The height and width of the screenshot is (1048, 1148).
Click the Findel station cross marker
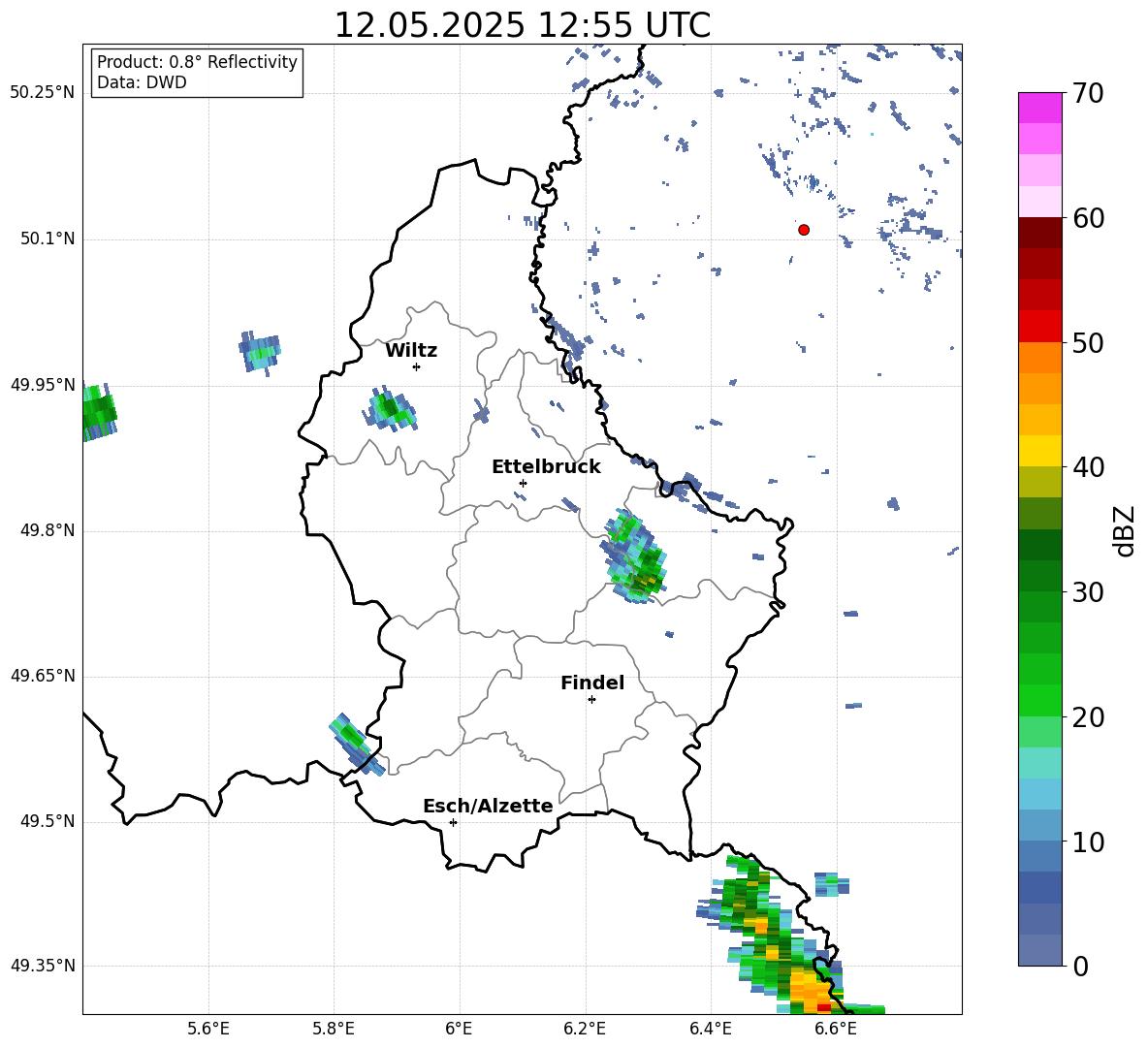click(591, 700)
